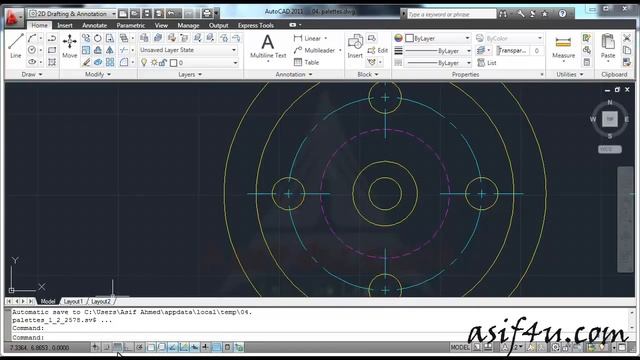Expand the Block panel

click(367, 74)
